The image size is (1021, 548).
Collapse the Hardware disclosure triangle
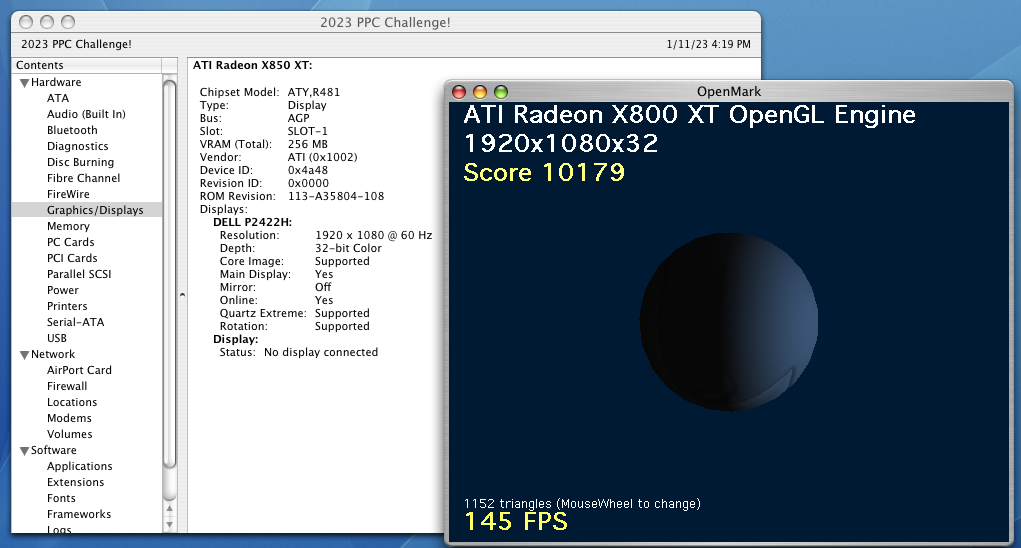pos(24,83)
